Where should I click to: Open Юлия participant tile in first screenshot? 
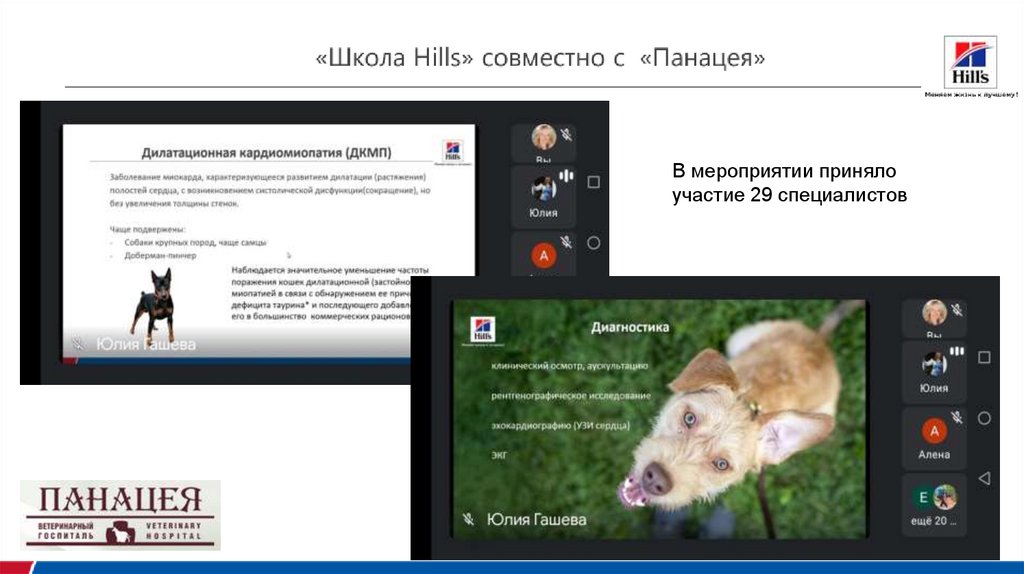pos(543,196)
